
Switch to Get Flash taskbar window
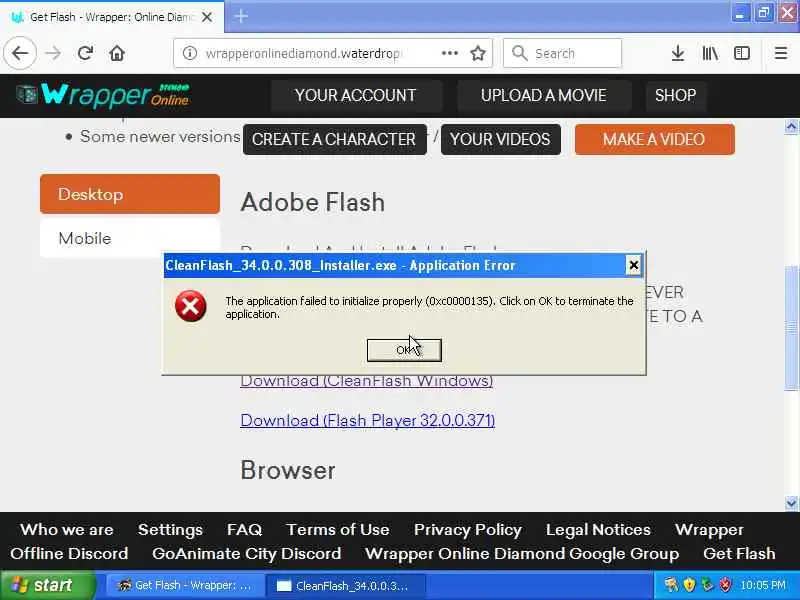tap(185, 586)
